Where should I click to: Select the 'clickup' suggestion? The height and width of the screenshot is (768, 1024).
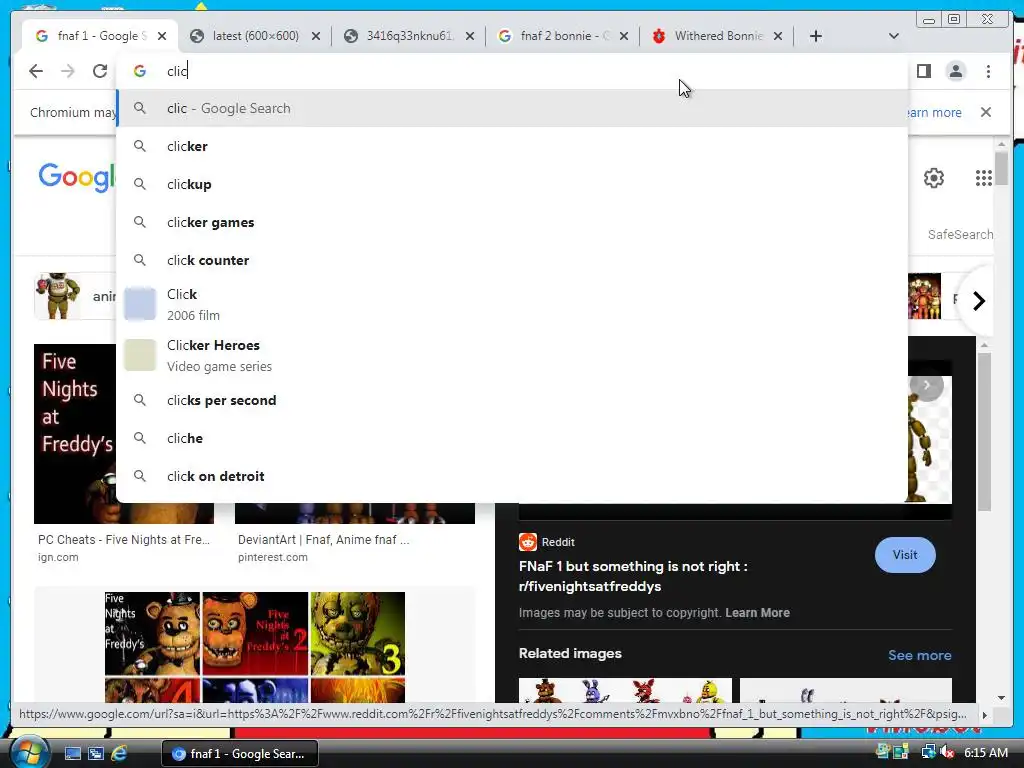(512, 184)
